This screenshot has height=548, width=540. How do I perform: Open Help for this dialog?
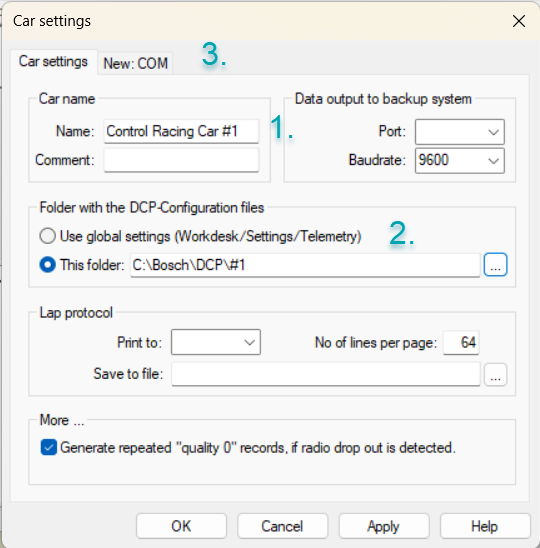pos(485,526)
